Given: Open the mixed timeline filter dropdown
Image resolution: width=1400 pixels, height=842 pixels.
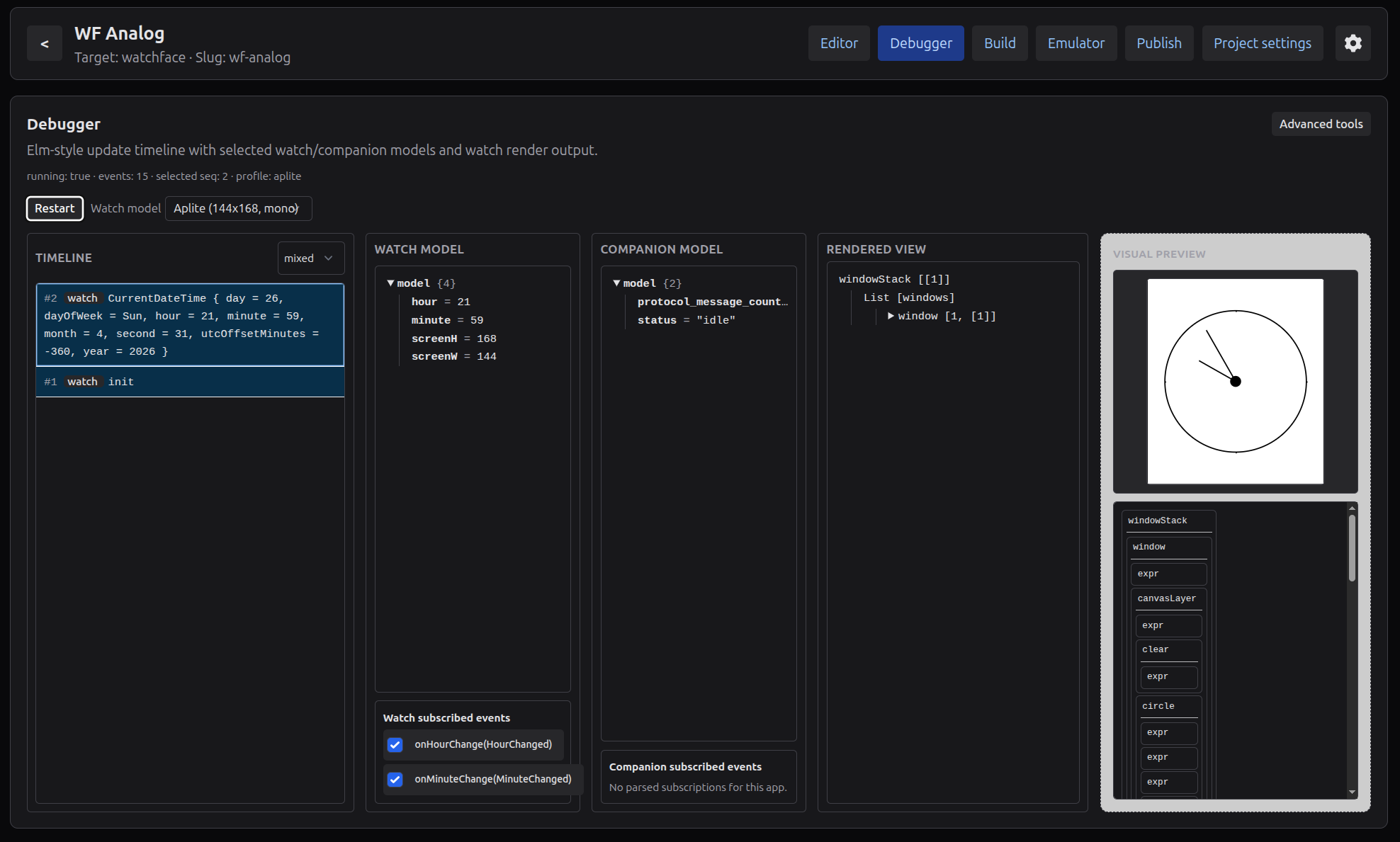Looking at the screenshot, I should 310,258.
